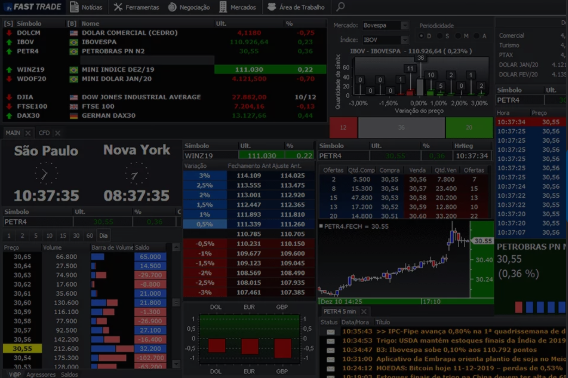Select the 10:37:34 trade row
568x378 pixels.
pos(530,122)
